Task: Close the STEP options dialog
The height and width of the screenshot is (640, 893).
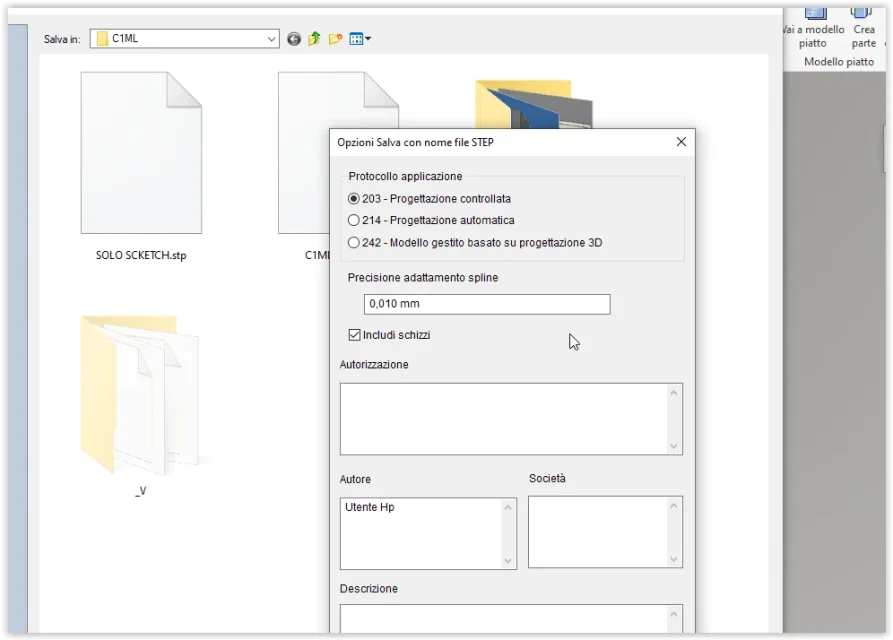Action: point(681,142)
